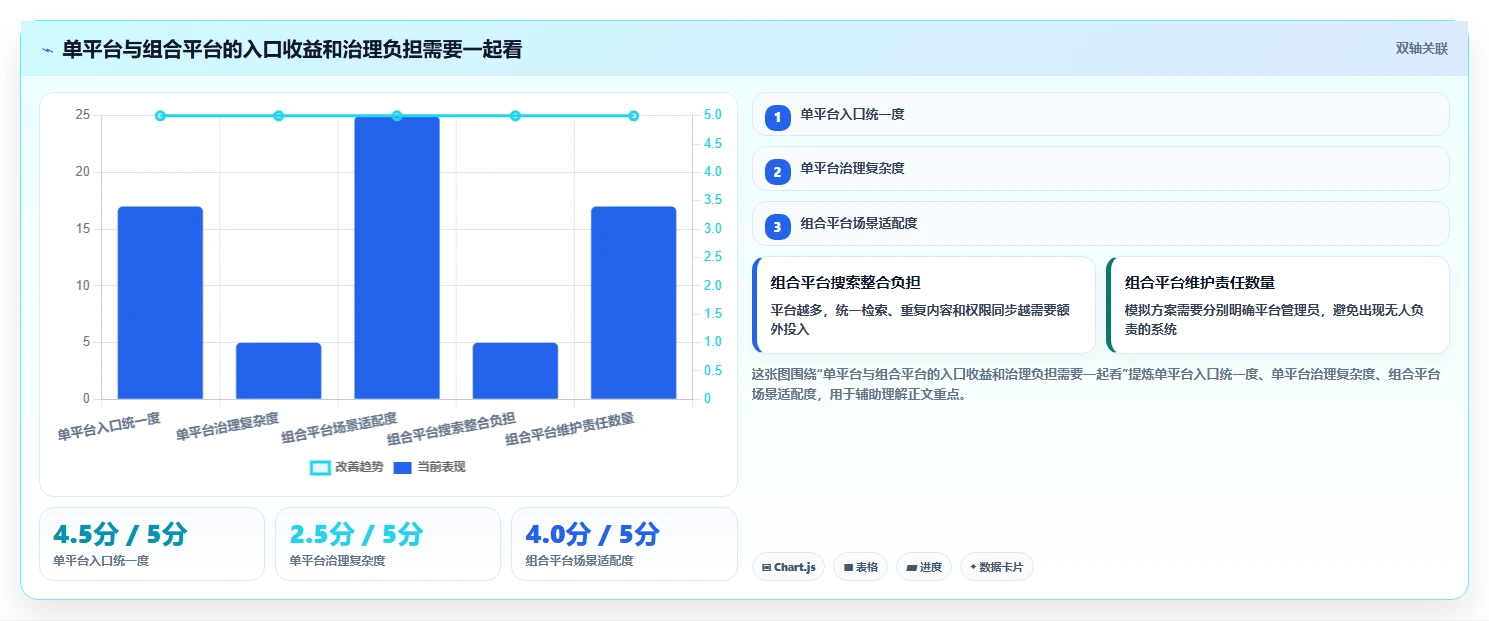
Task: Toggle the 当前表现 legend entry
Action: coord(429,467)
